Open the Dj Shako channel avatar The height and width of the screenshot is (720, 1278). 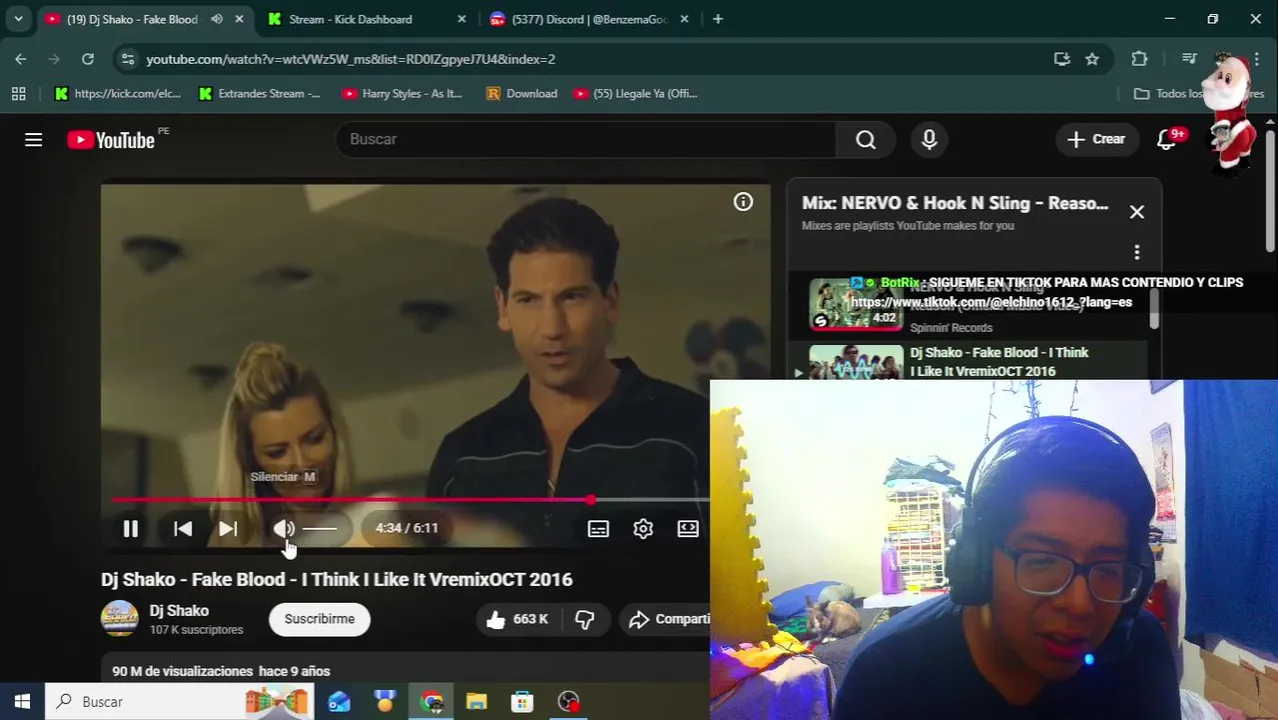(x=120, y=619)
